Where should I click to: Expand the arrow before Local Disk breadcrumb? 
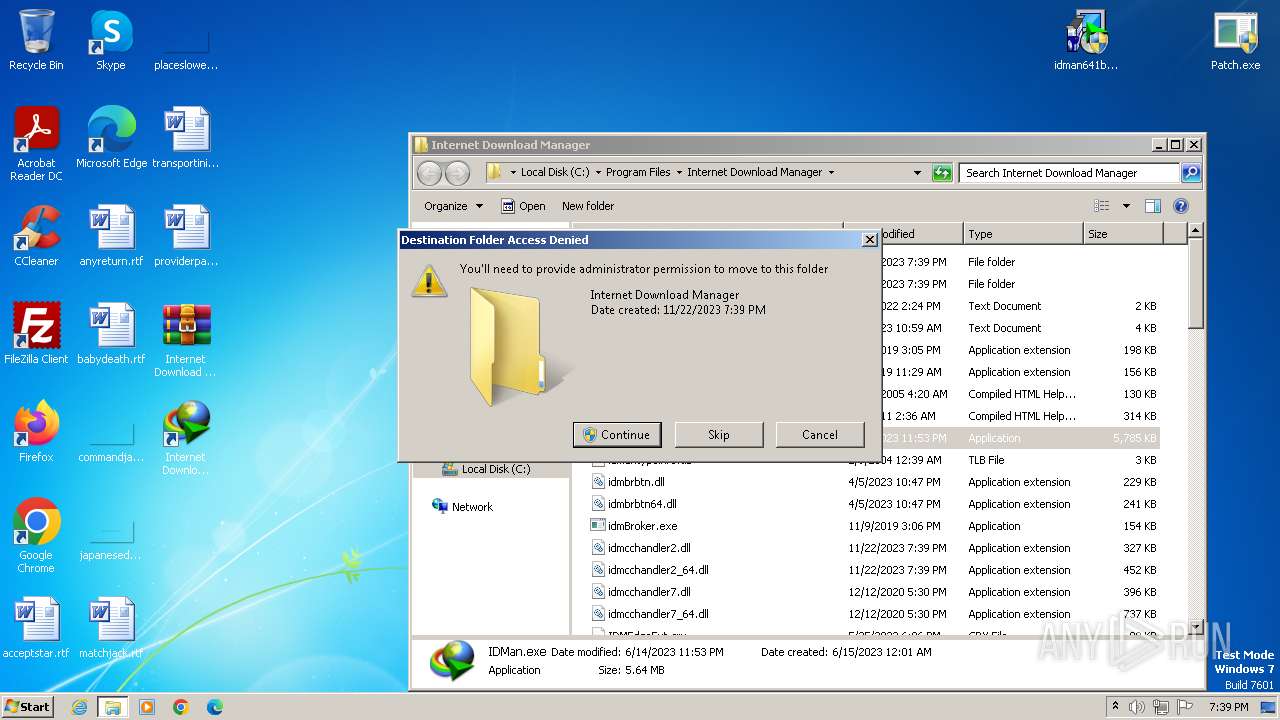coord(513,172)
